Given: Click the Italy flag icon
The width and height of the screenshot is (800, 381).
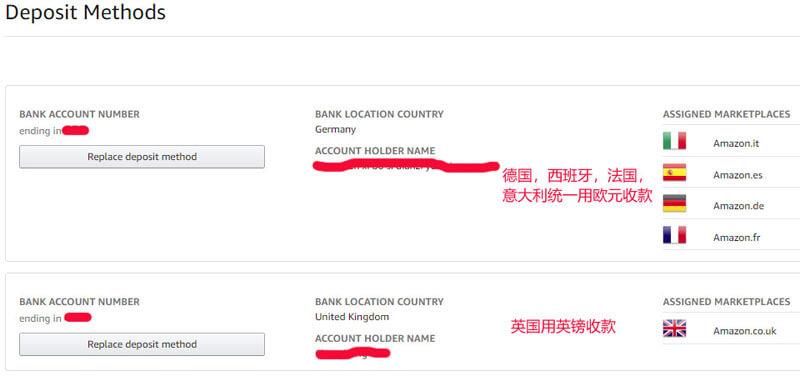Looking at the screenshot, I should click(x=674, y=141).
